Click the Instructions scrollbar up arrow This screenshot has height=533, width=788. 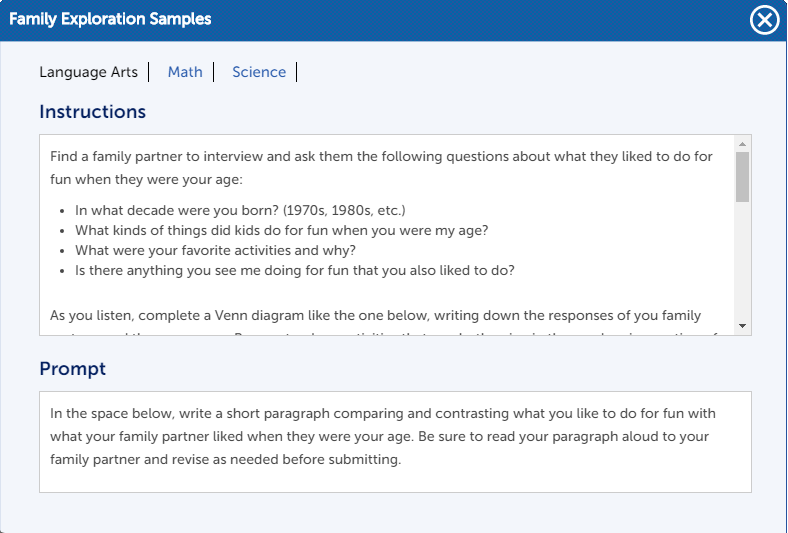tap(742, 144)
